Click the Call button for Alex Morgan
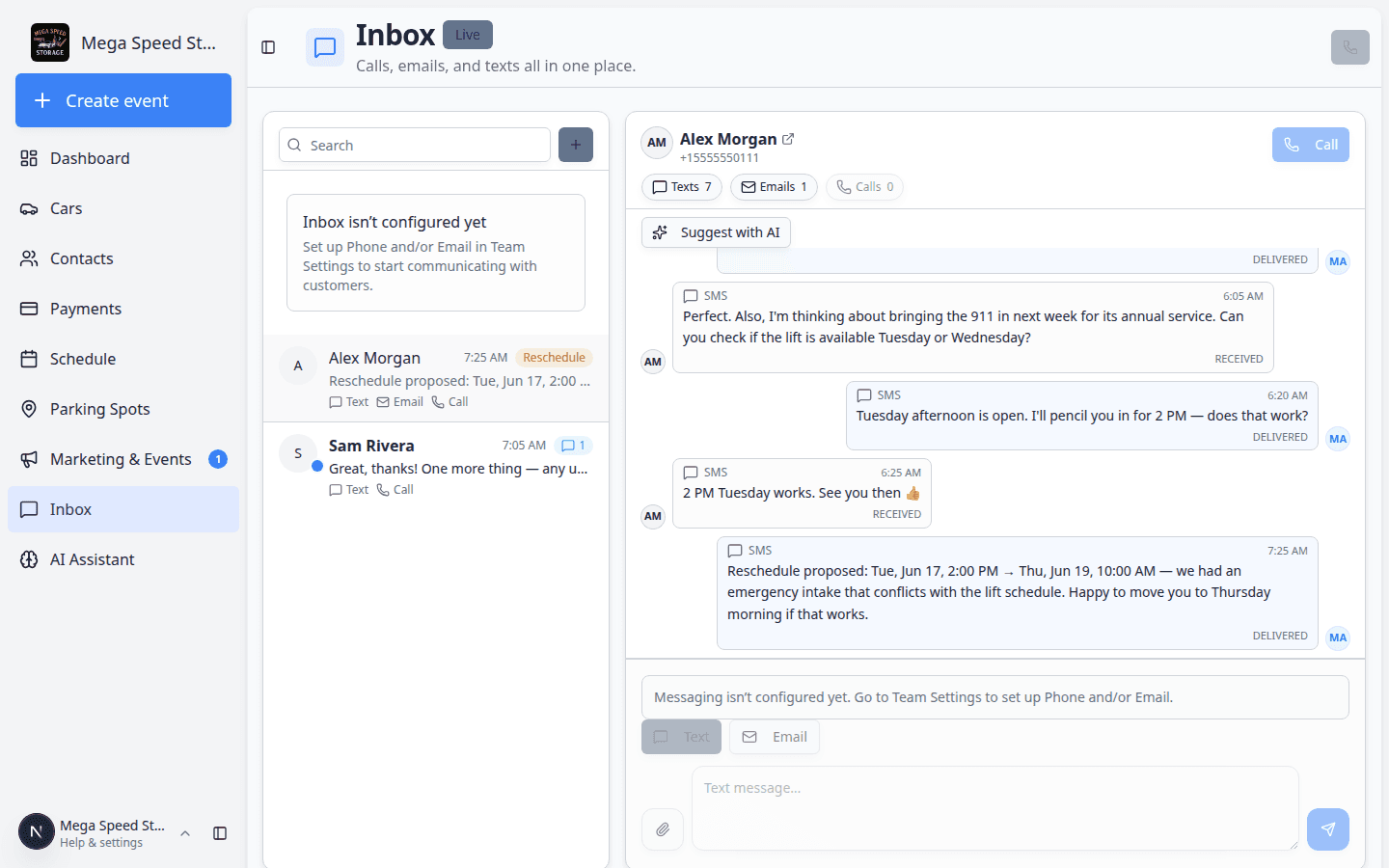 click(1311, 145)
